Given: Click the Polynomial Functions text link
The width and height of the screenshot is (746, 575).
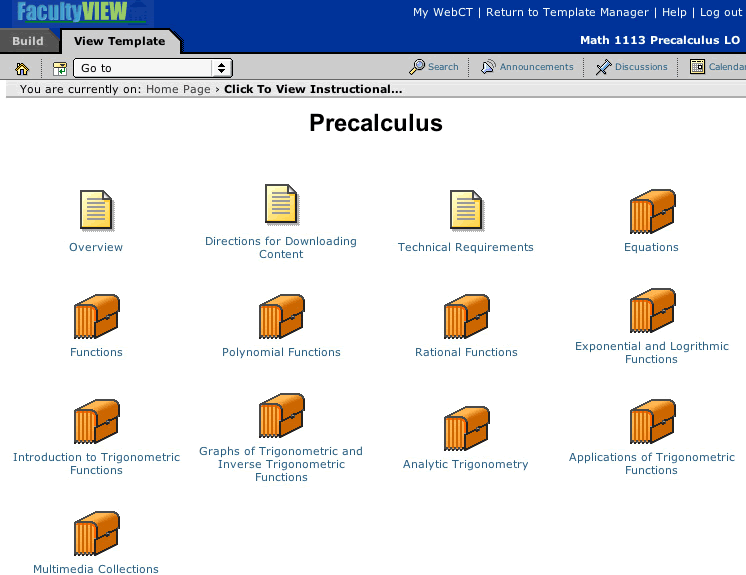Looking at the screenshot, I should [281, 352].
